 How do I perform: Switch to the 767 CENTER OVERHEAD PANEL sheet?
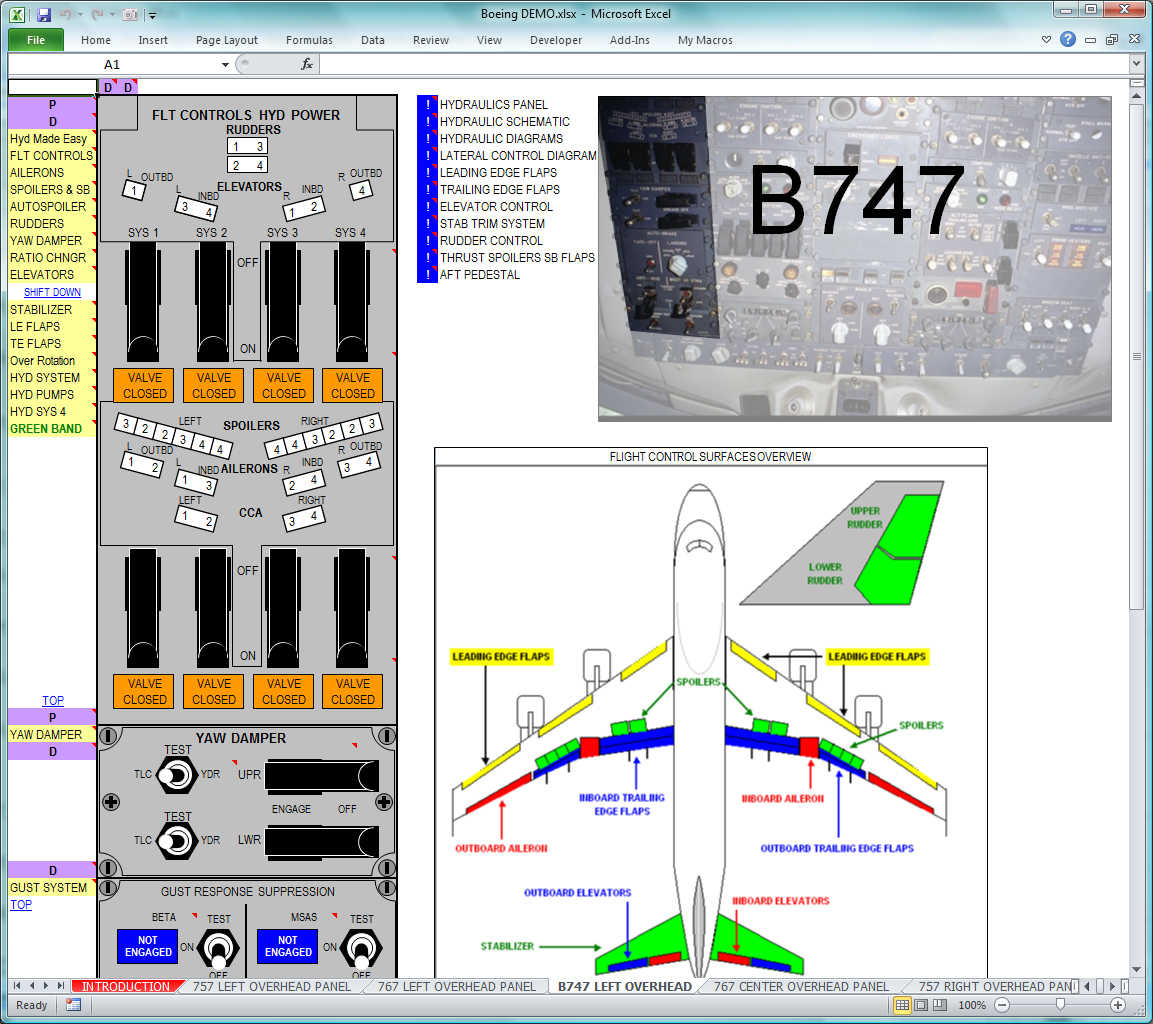(800, 986)
